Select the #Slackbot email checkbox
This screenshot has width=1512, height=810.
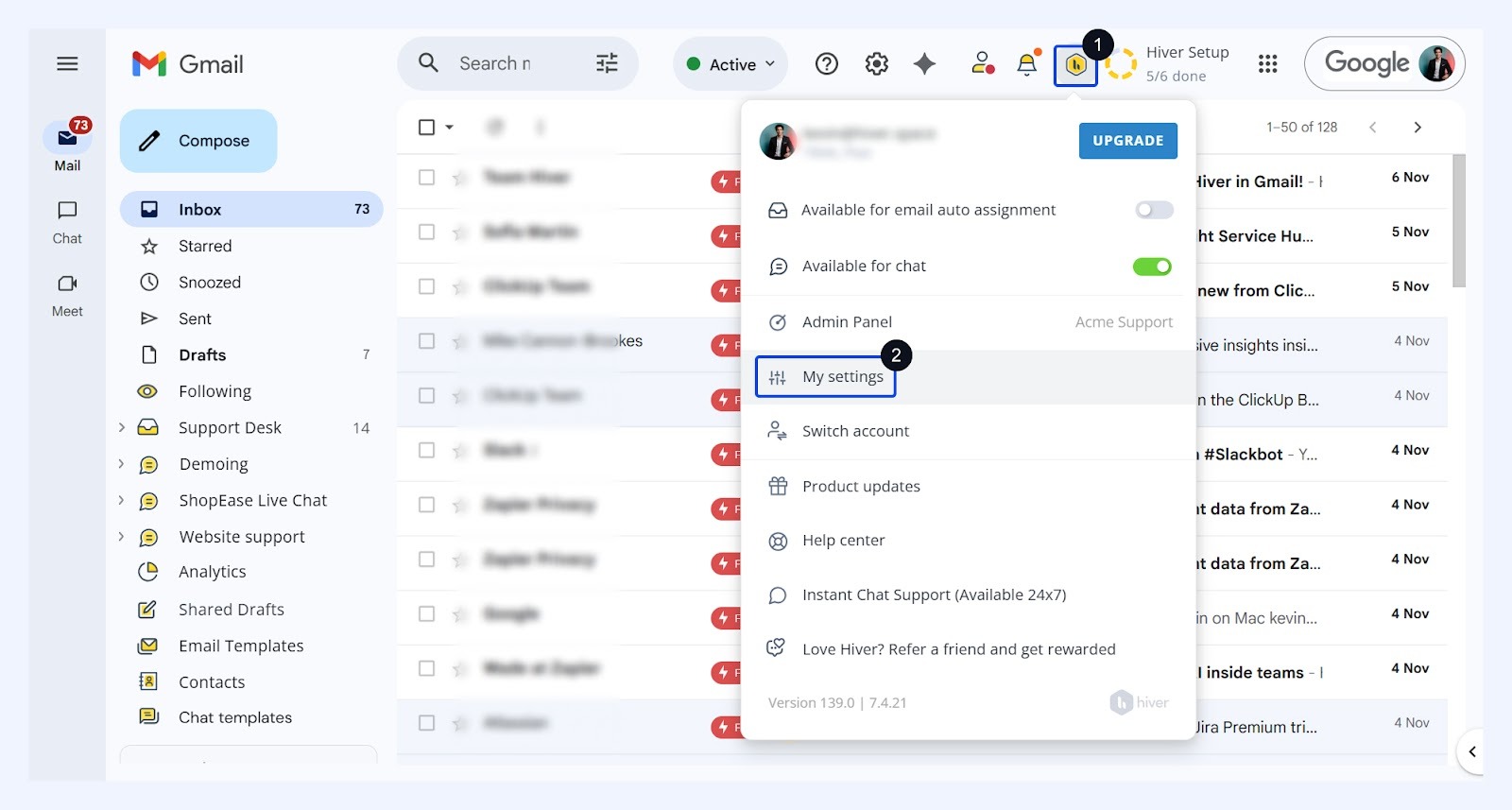427,450
